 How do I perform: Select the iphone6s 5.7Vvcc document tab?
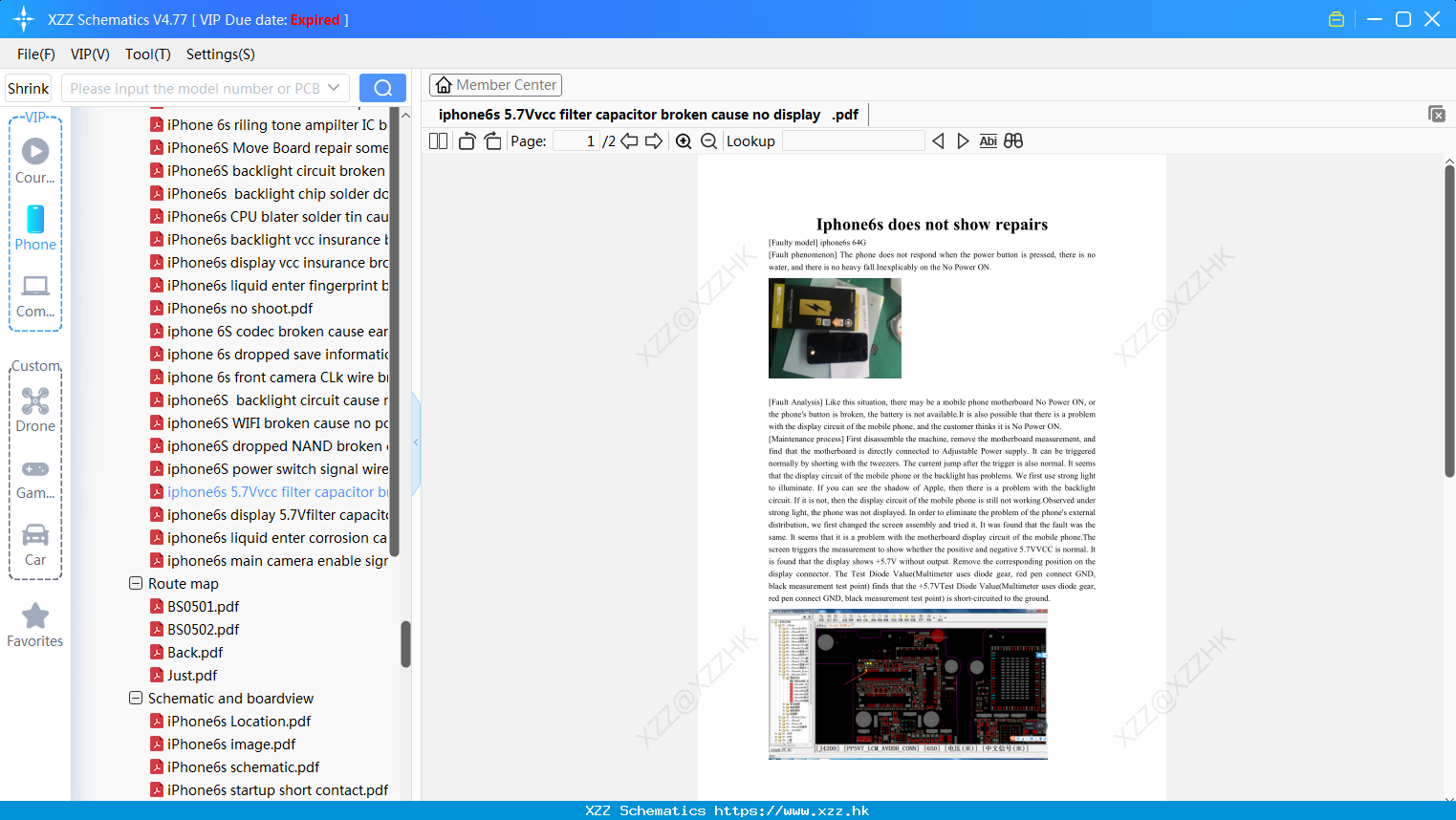(648, 115)
